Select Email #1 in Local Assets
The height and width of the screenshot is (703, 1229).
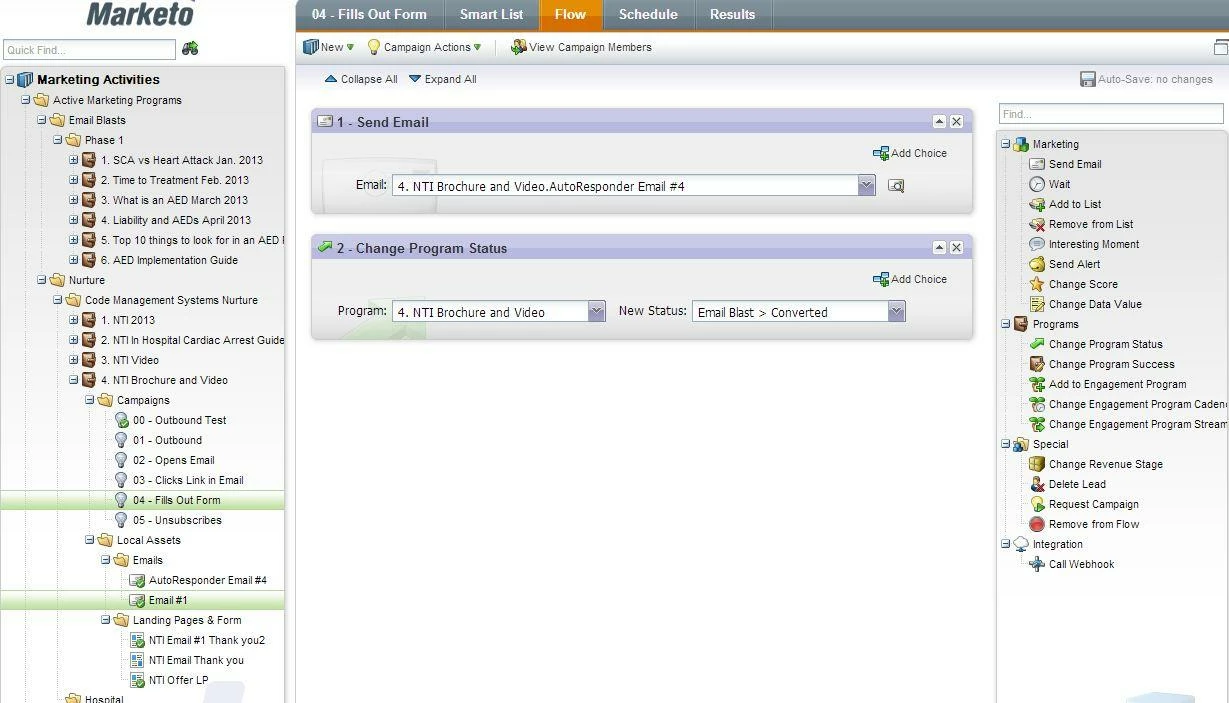click(168, 600)
